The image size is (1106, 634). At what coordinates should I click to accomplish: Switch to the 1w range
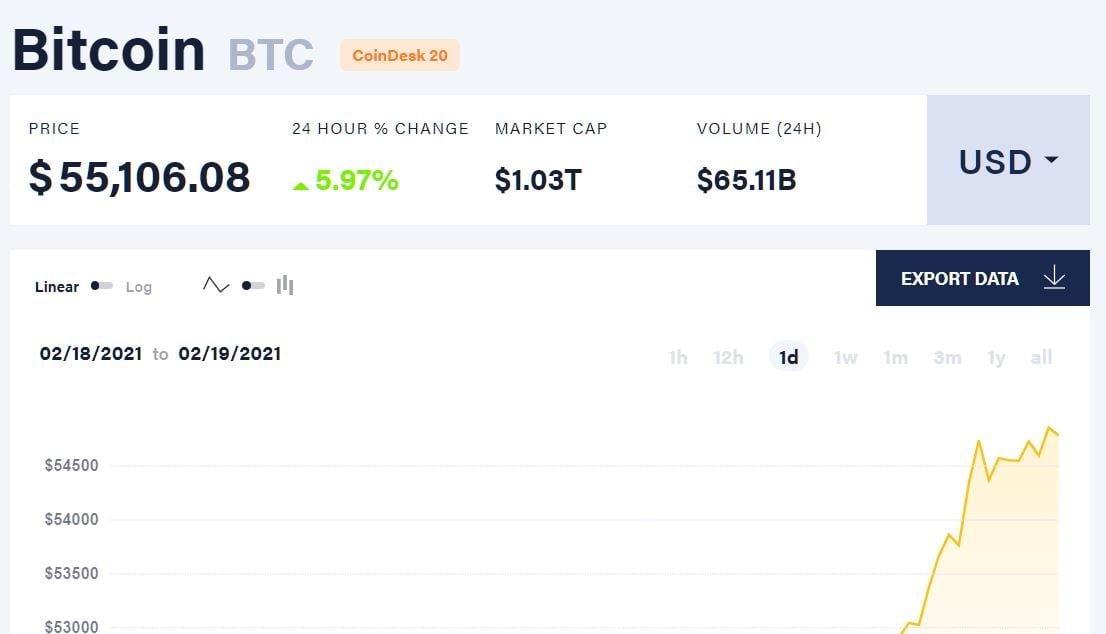[x=846, y=358]
